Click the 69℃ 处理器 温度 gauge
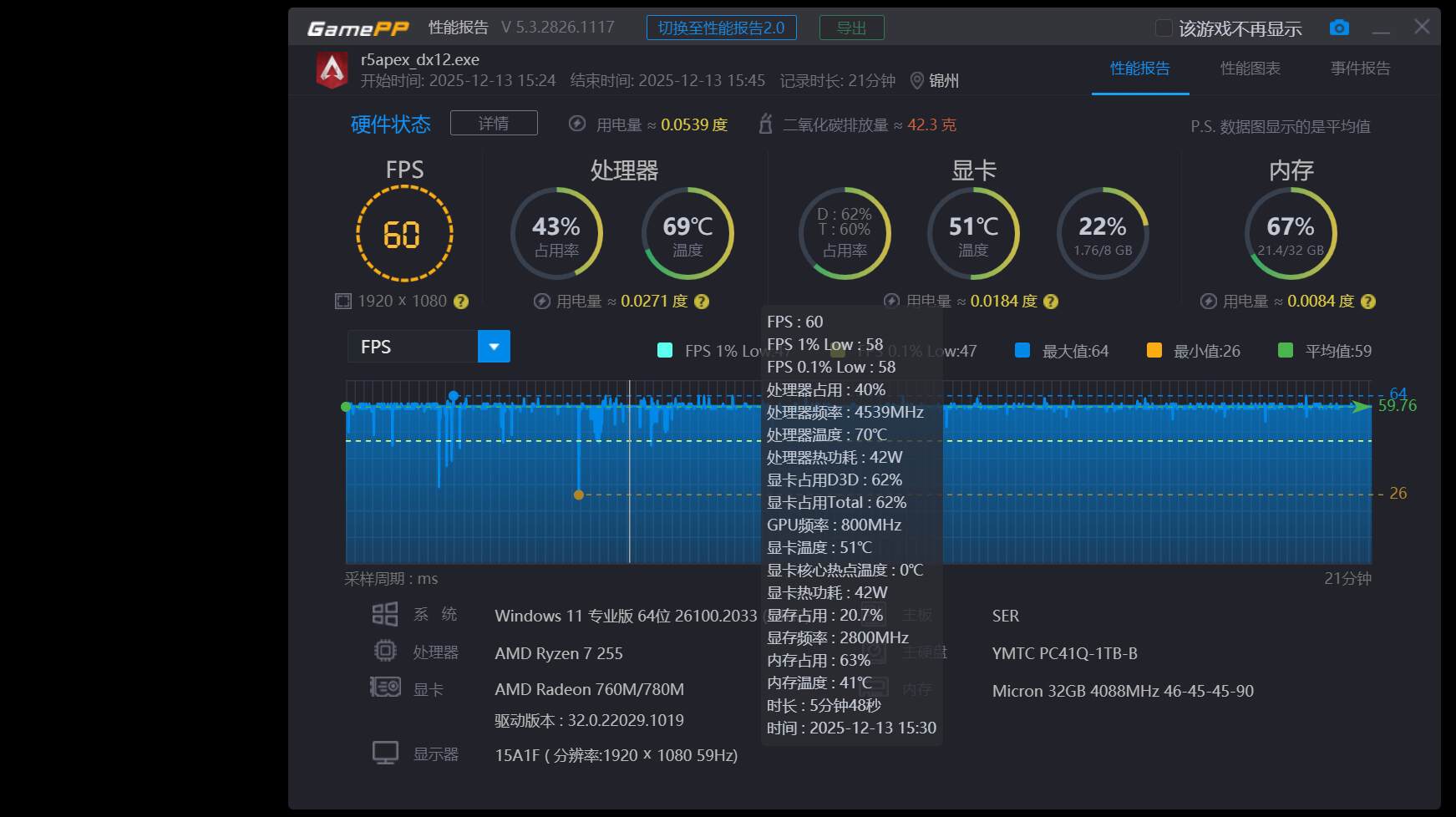This screenshot has width=1456, height=817. click(687, 234)
